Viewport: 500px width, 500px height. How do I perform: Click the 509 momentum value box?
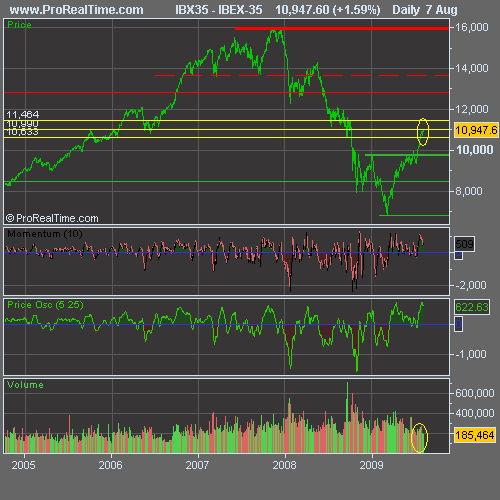464,244
